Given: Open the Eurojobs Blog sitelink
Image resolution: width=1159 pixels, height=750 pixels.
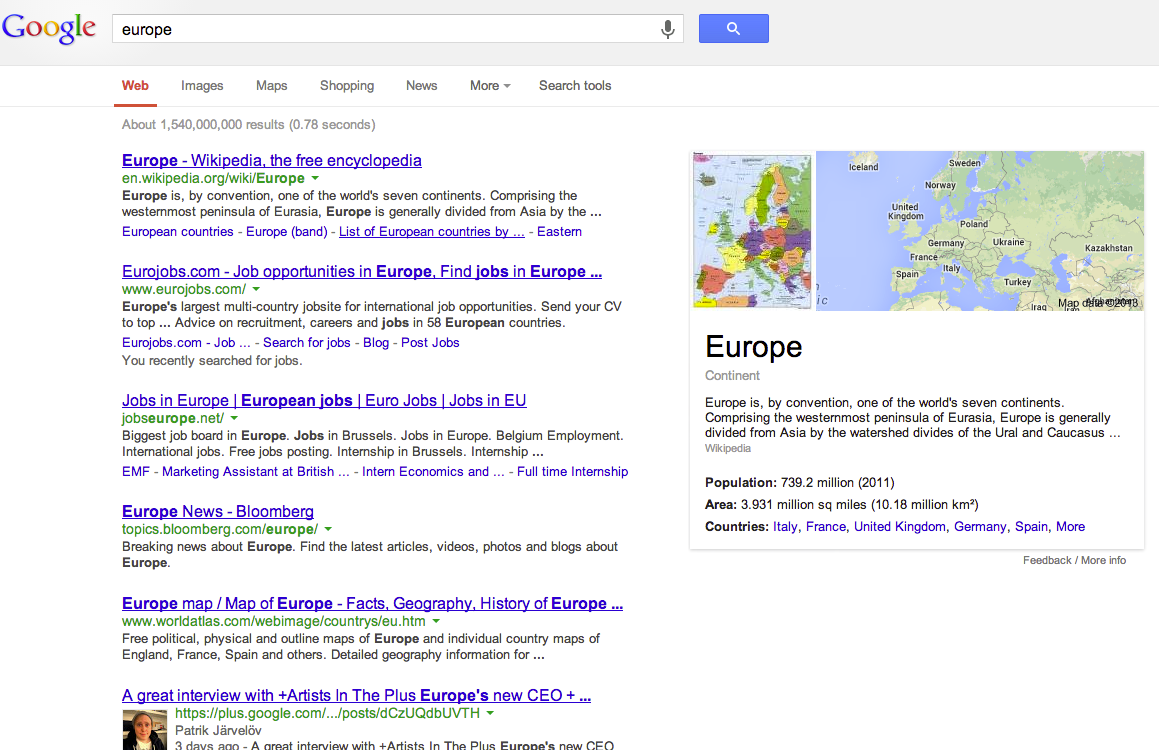Looking at the screenshot, I should coord(375,342).
